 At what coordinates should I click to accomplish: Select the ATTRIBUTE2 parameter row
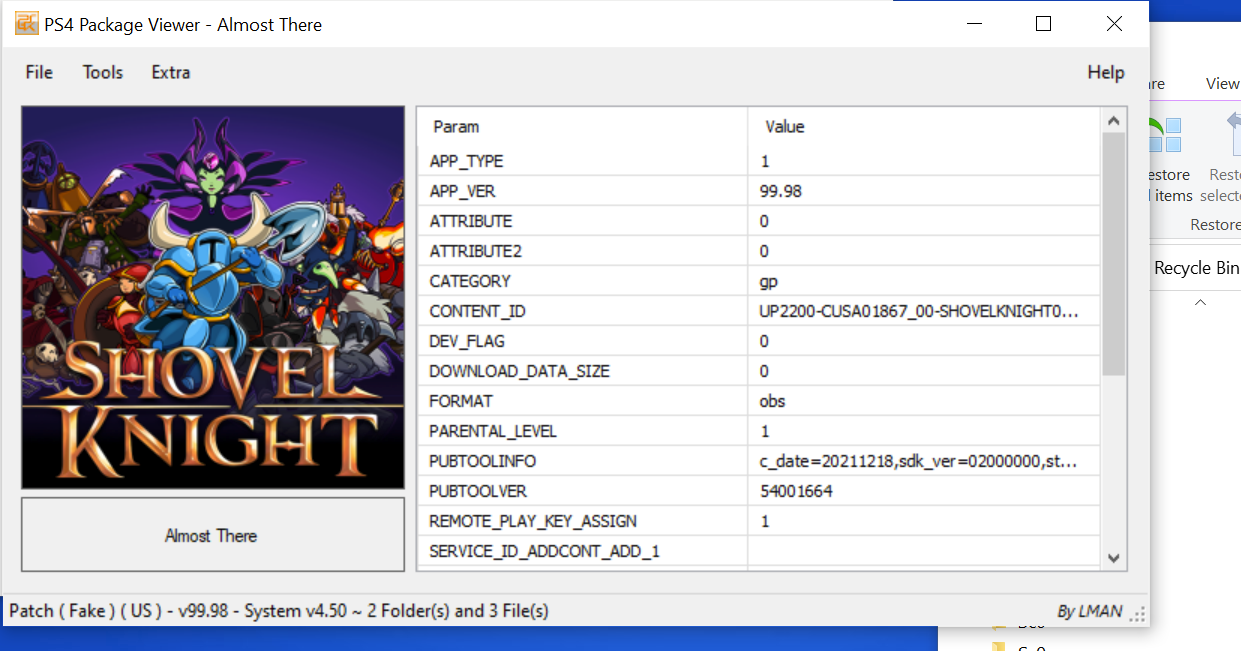coord(759,251)
